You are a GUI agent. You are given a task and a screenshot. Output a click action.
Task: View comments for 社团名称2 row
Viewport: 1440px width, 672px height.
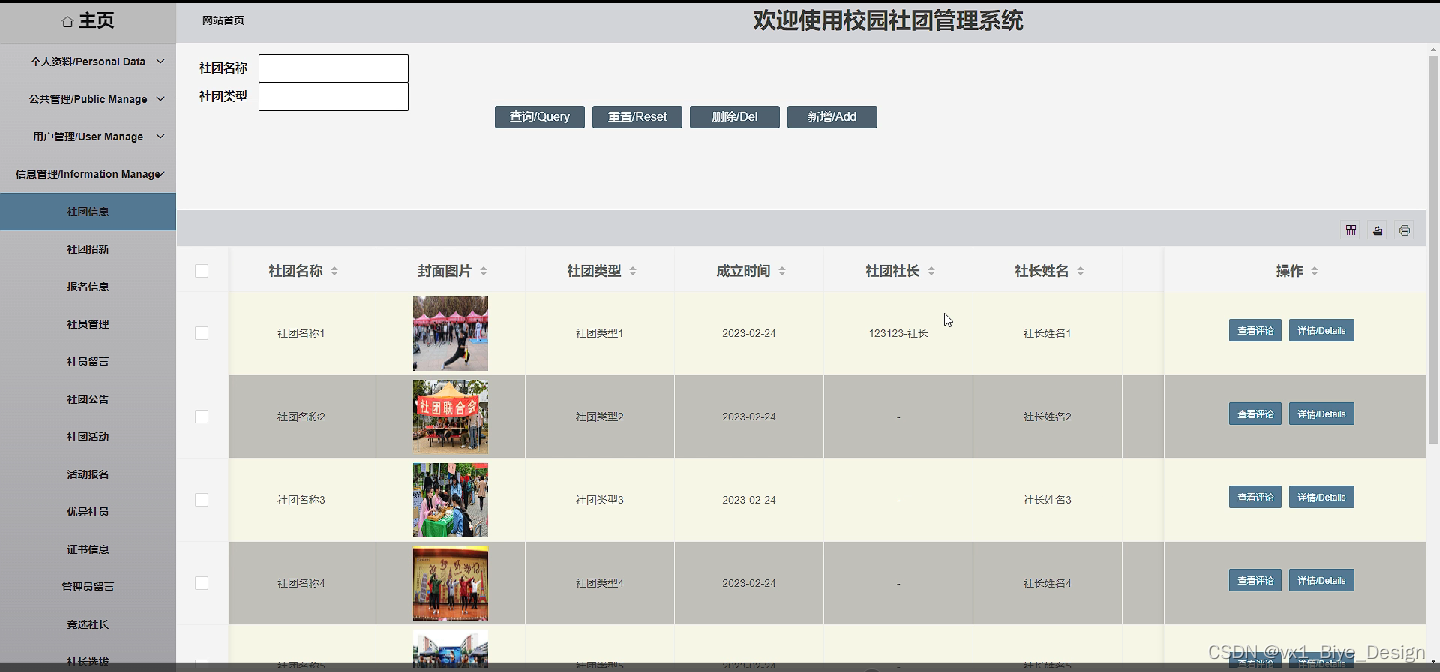[1255, 414]
